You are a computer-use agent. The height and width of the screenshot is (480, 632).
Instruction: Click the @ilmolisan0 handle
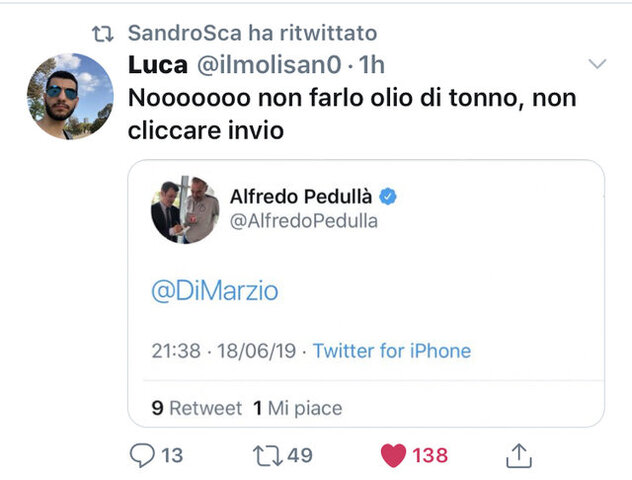pos(272,66)
